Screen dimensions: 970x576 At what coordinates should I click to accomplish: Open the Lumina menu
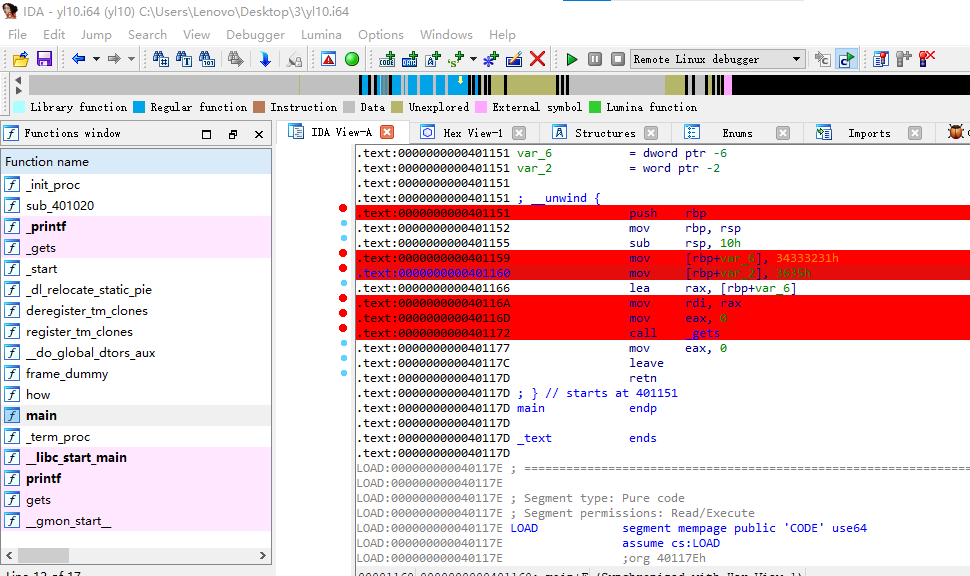(321, 35)
